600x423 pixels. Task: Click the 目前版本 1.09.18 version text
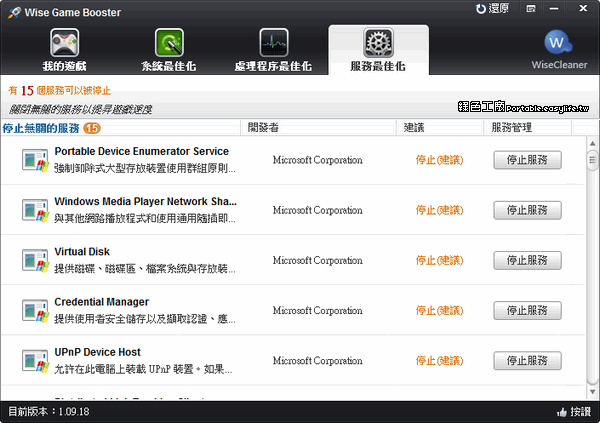coord(49,412)
